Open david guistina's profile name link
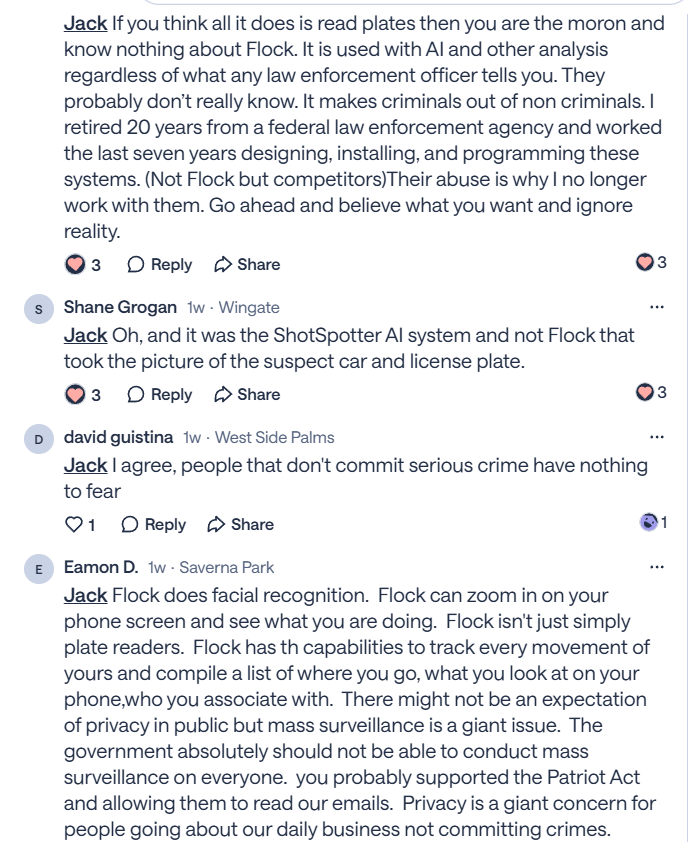690x842 pixels. (118, 437)
